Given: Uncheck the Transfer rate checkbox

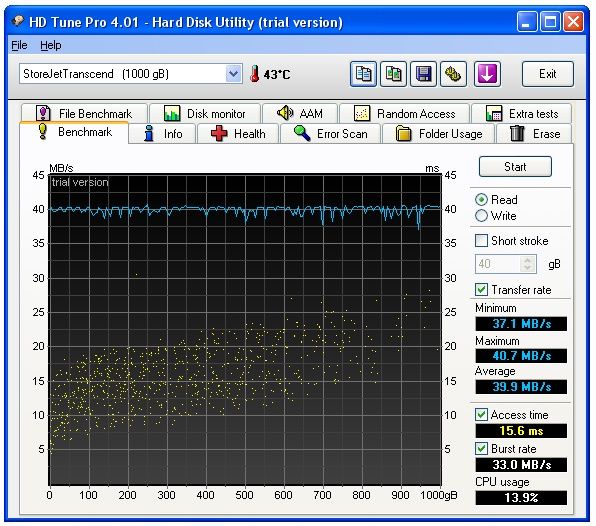Looking at the screenshot, I should coord(481,290).
